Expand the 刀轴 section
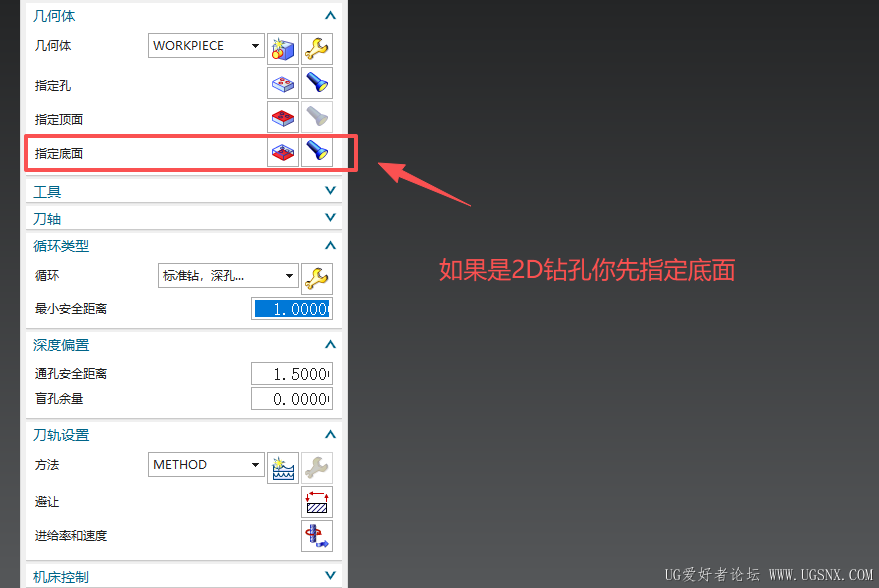The height and width of the screenshot is (588, 879). (x=330, y=217)
